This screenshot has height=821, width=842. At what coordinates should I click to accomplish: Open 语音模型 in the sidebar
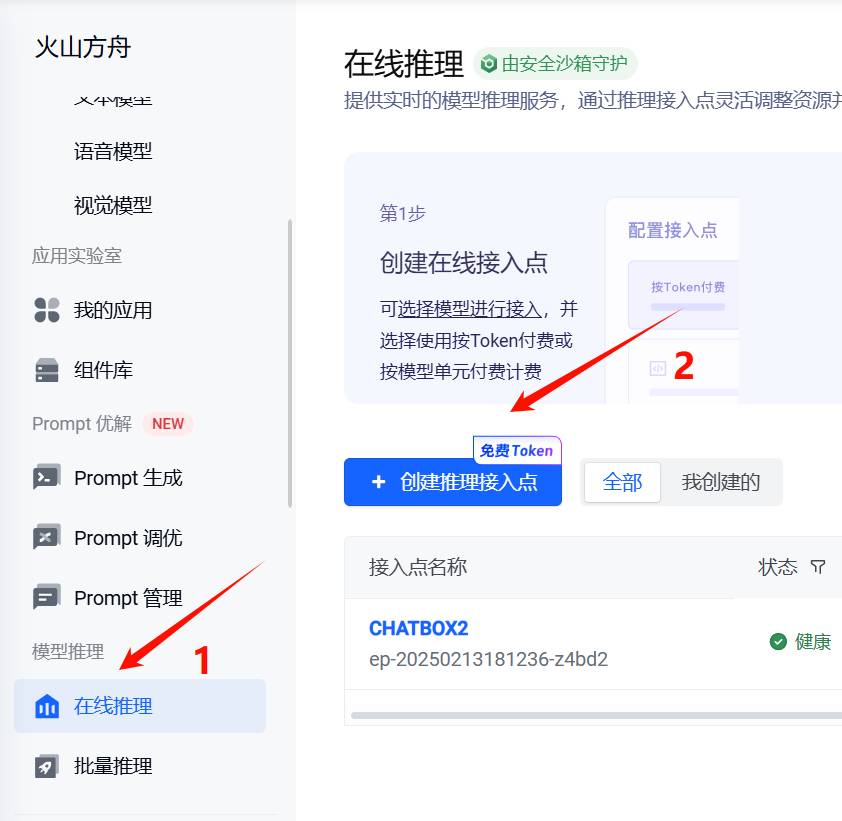click(x=113, y=151)
